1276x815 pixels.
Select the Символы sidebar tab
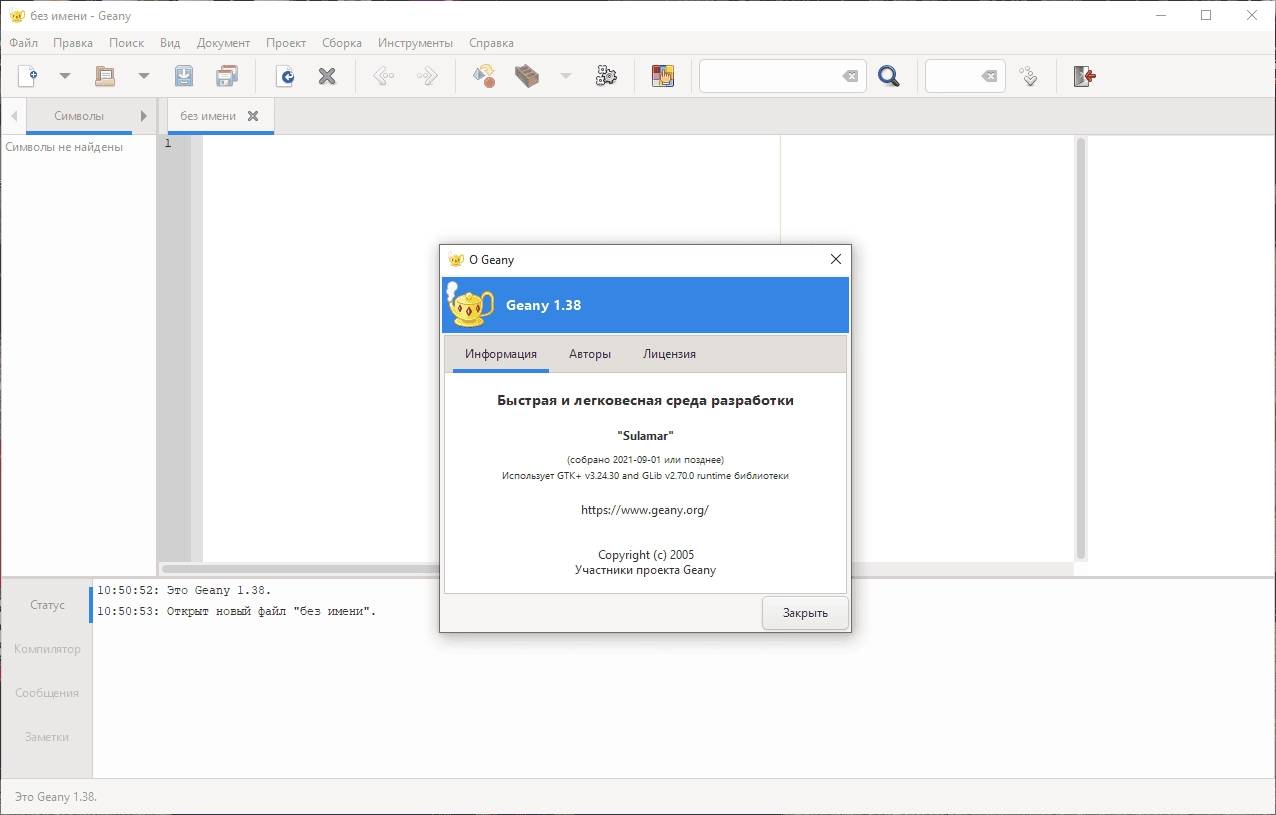(x=79, y=116)
